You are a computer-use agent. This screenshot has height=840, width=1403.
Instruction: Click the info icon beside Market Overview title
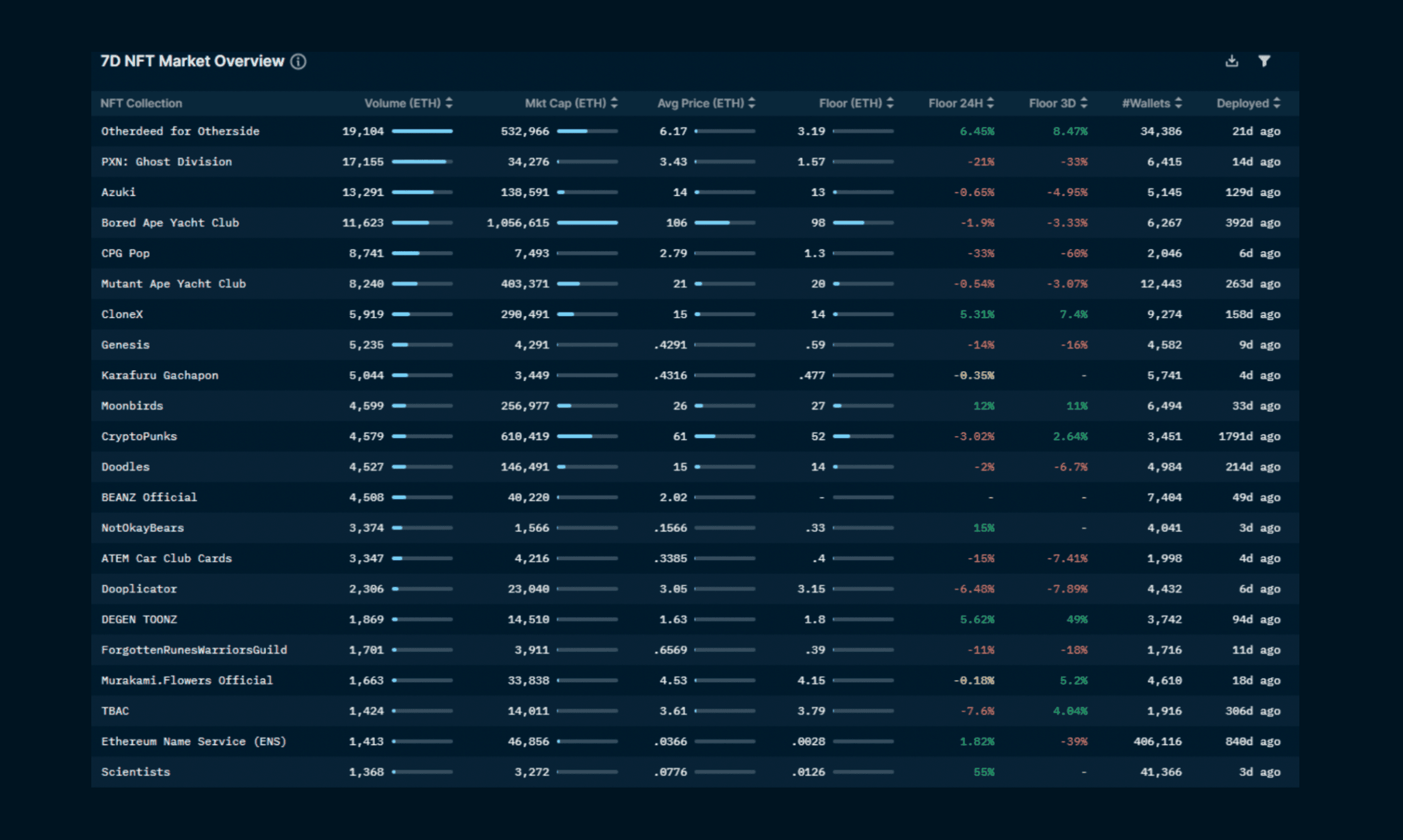coord(299,62)
